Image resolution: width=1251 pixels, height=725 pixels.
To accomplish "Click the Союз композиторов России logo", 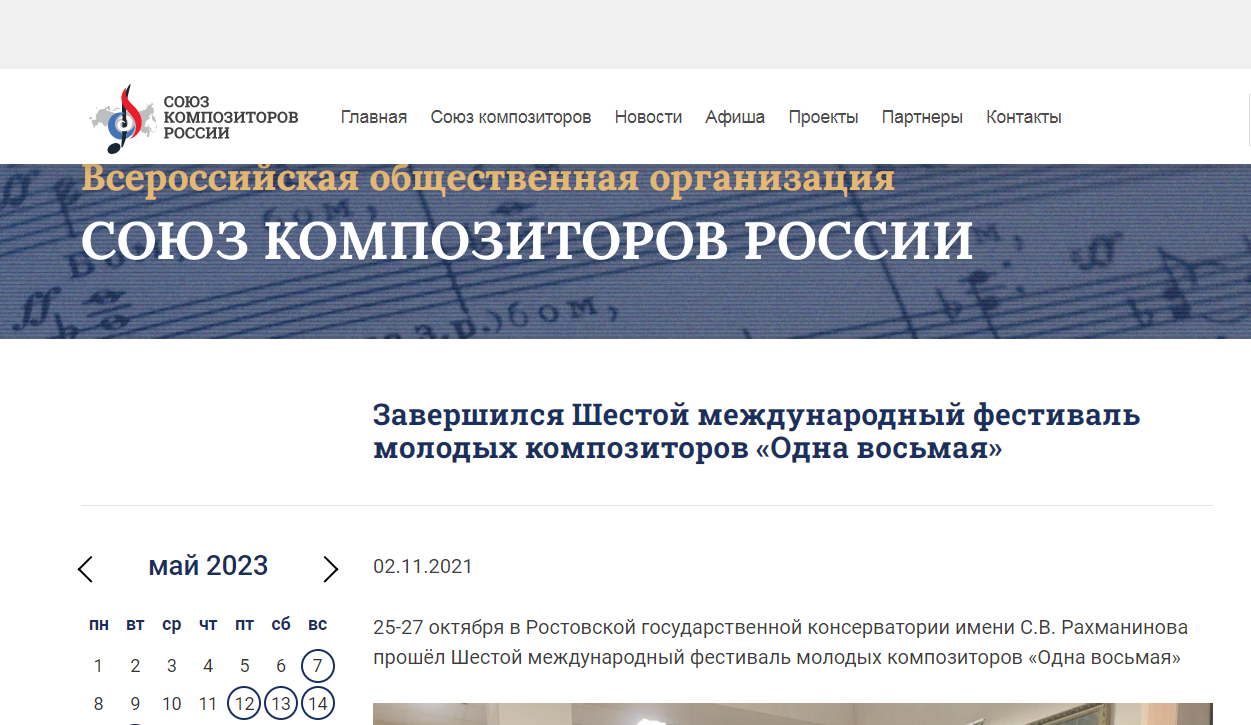I will click(194, 118).
